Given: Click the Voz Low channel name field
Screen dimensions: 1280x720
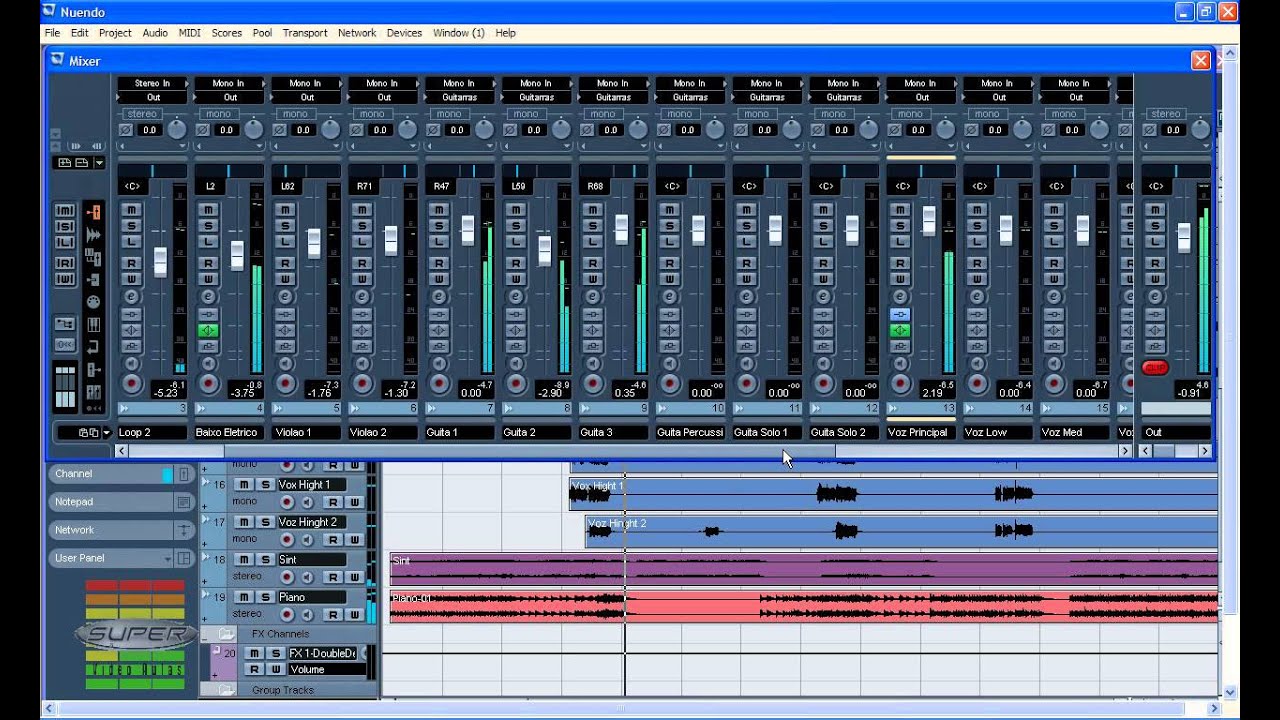Looking at the screenshot, I should pos(998,432).
